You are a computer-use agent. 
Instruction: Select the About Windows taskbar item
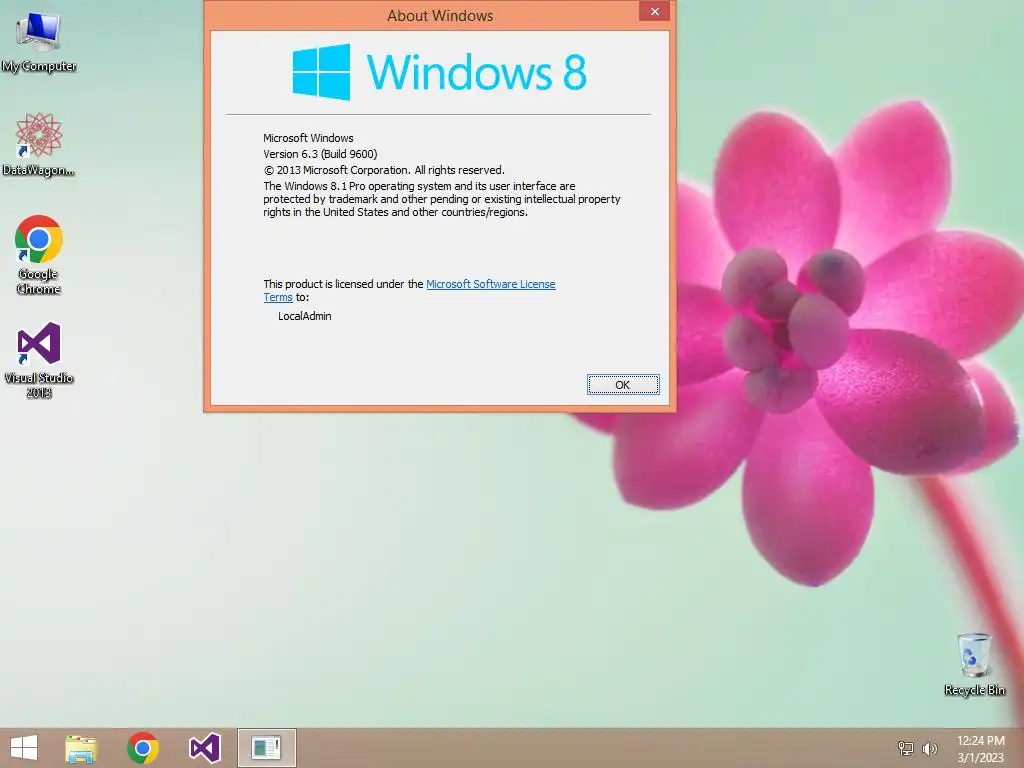coord(266,748)
